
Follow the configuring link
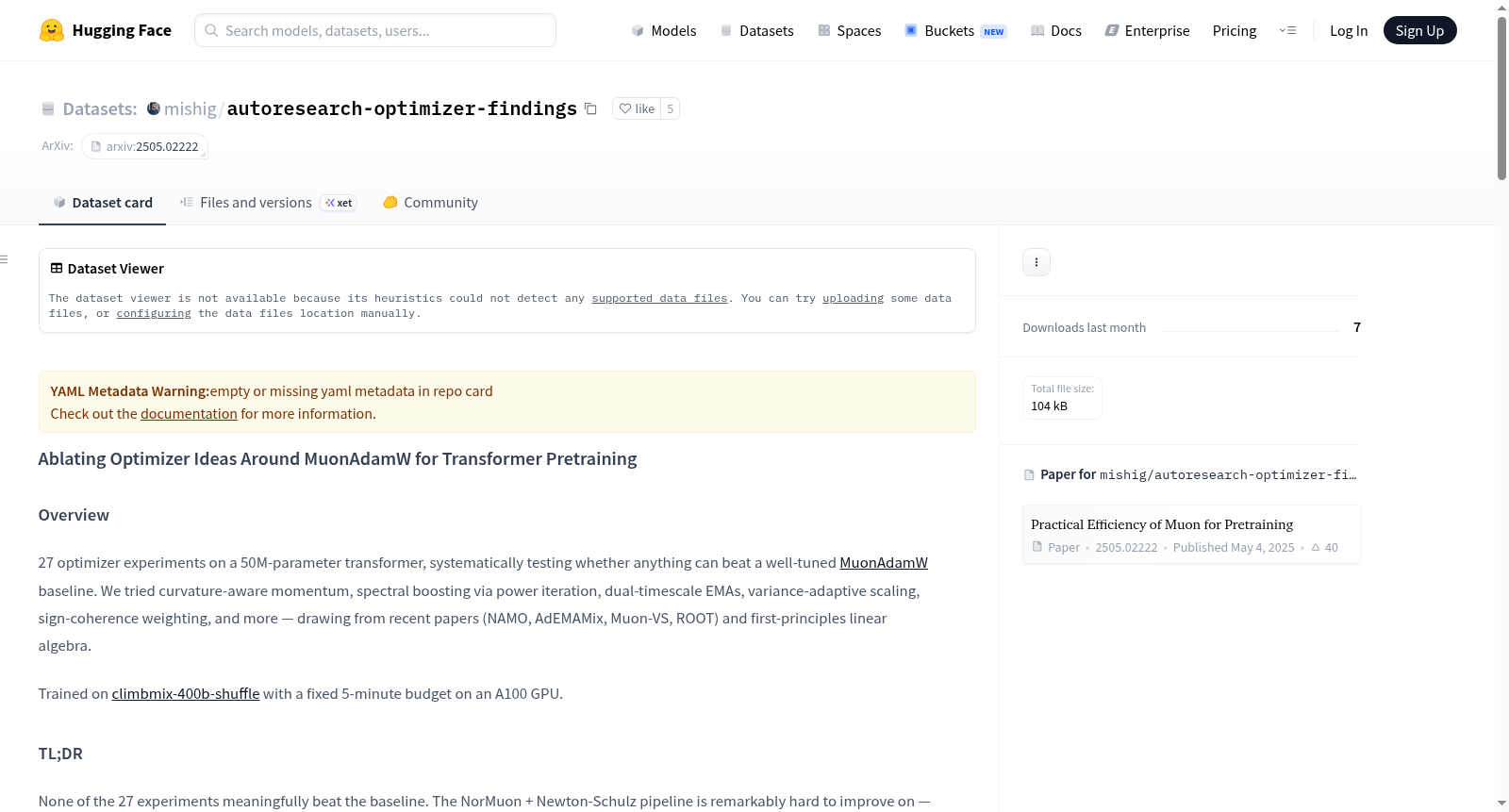point(154,313)
